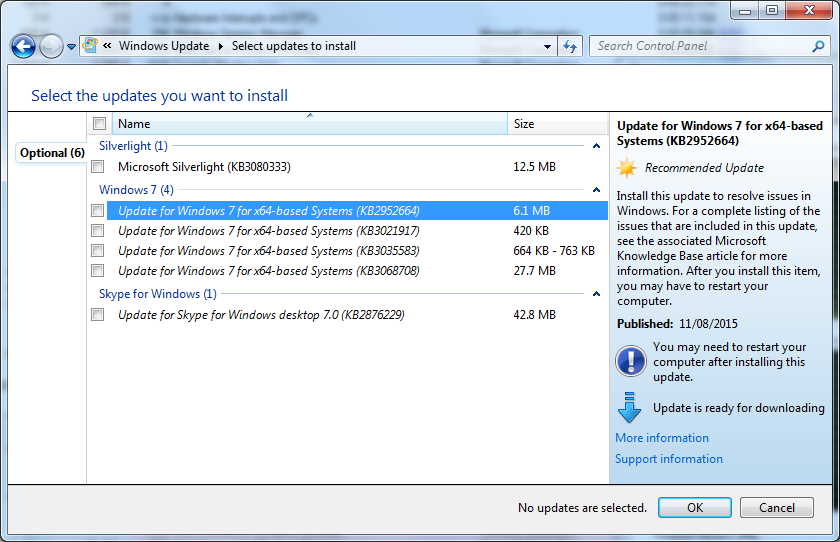Select the KB3068708 update row text

pyautogui.click(x=268, y=271)
